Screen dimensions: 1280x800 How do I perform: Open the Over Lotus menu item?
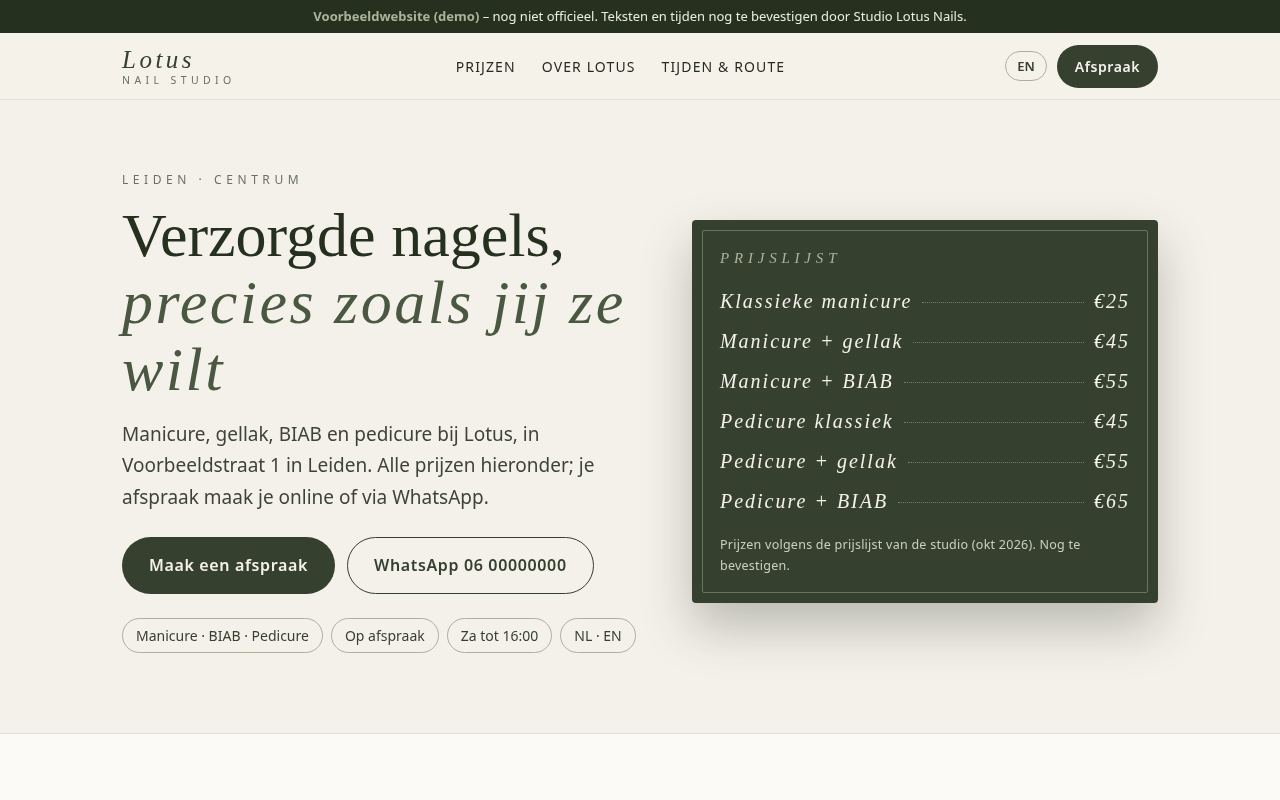click(588, 67)
